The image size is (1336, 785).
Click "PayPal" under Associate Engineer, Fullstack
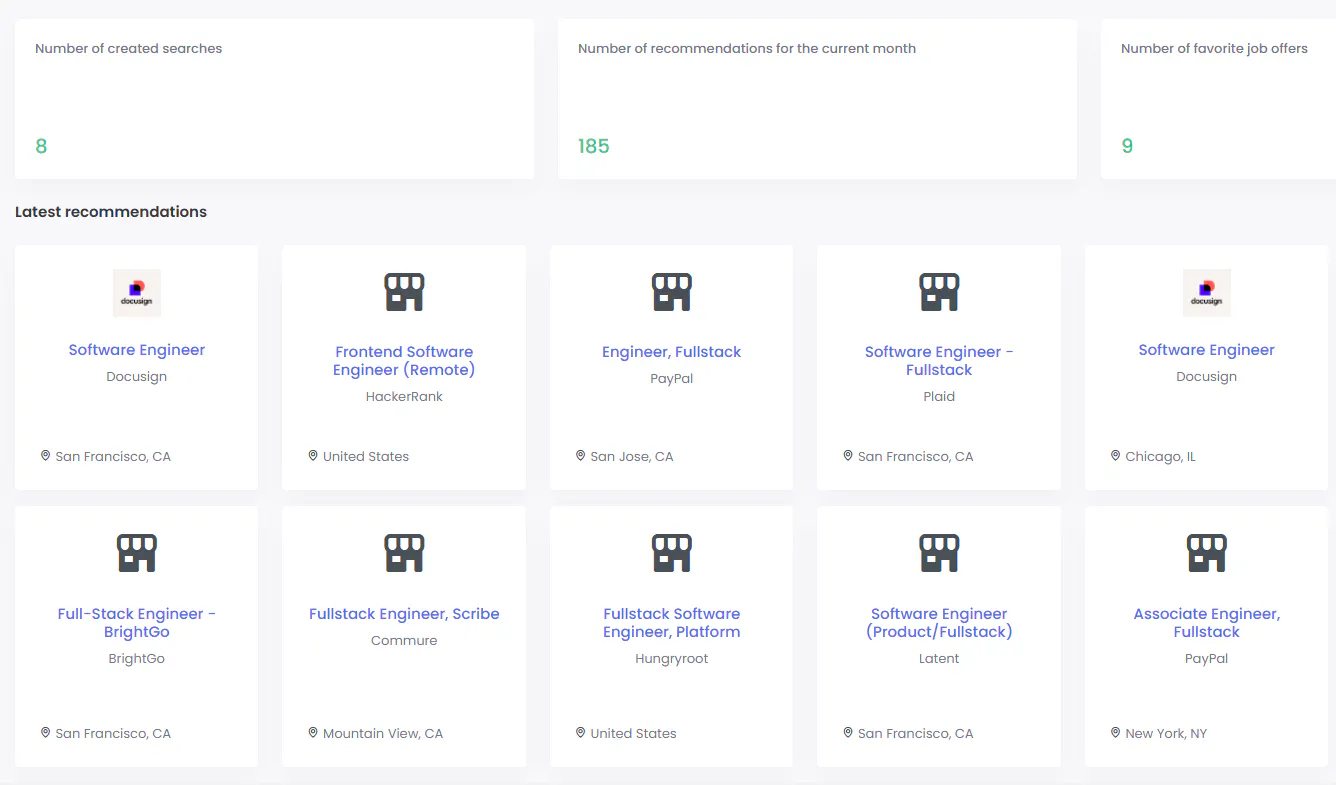pos(1207,659)
